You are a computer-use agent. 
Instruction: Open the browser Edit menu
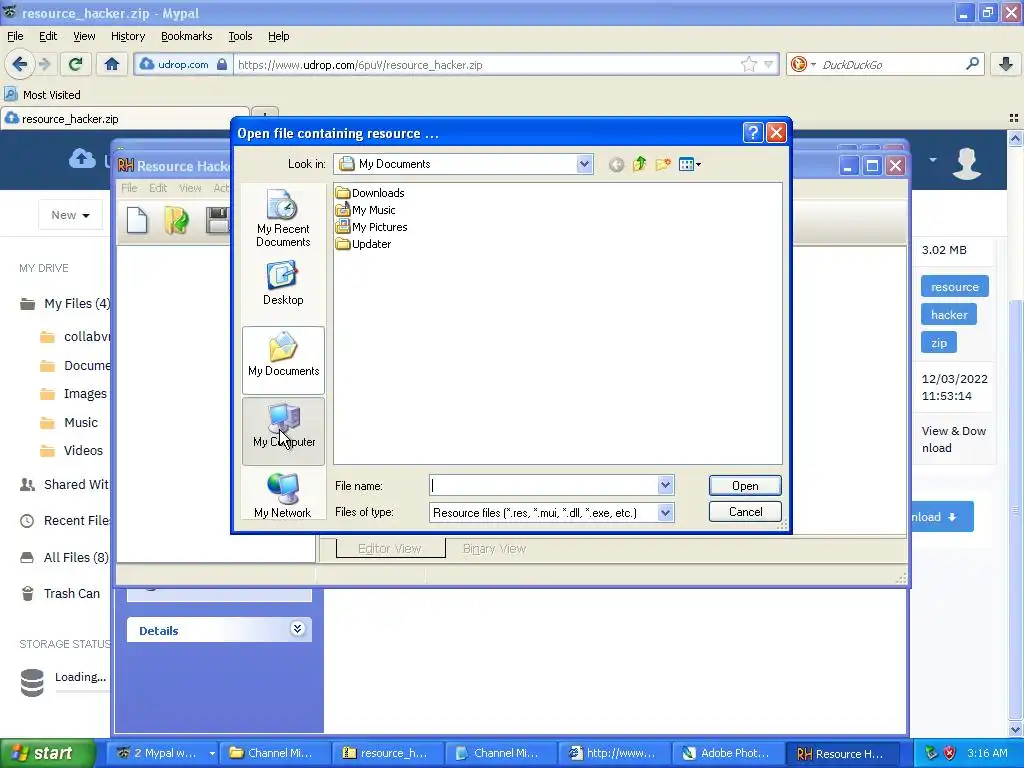coord(48,36)
